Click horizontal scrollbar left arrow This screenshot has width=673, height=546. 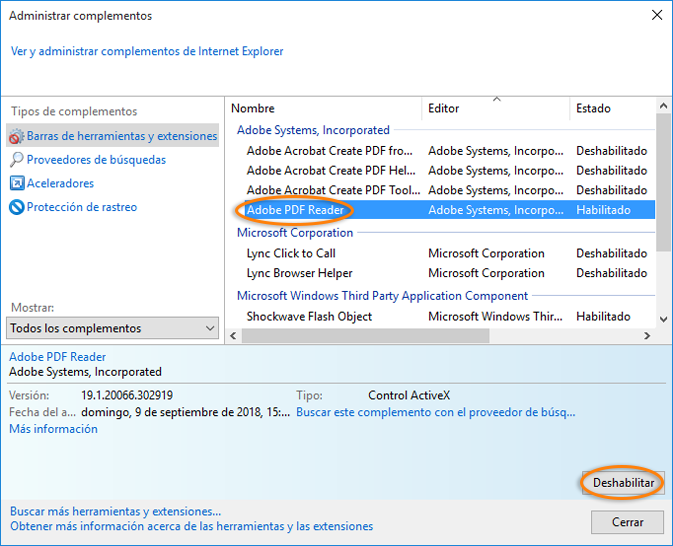(233, 336)
